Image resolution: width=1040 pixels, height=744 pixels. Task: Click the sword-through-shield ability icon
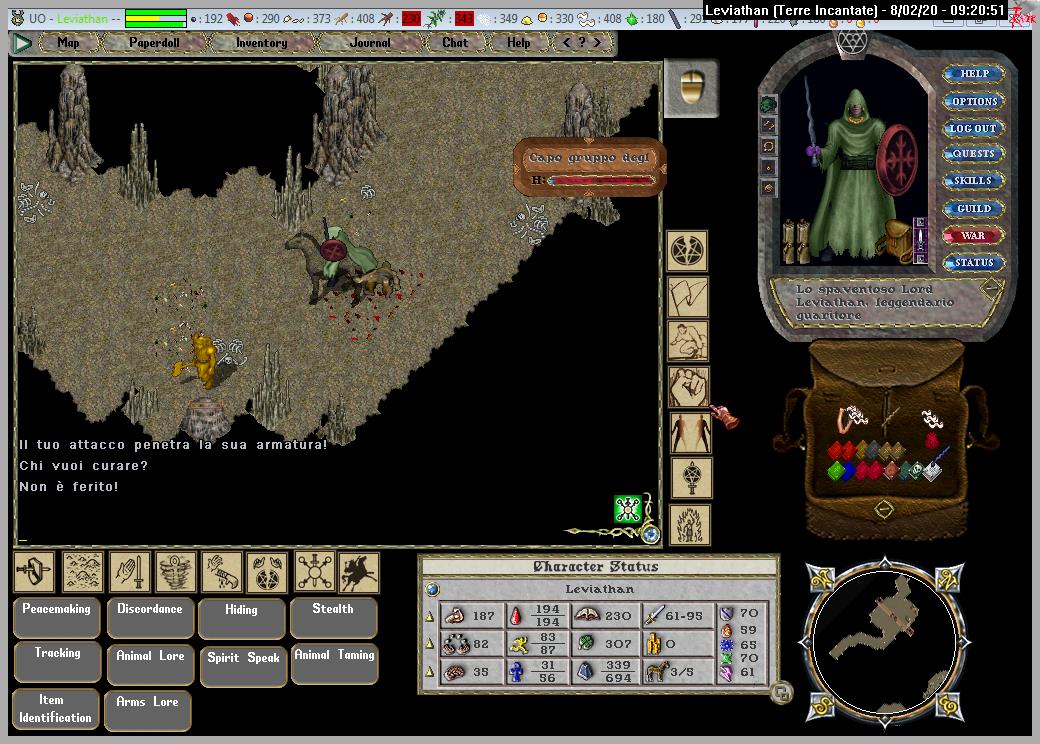tap(34, 572)
